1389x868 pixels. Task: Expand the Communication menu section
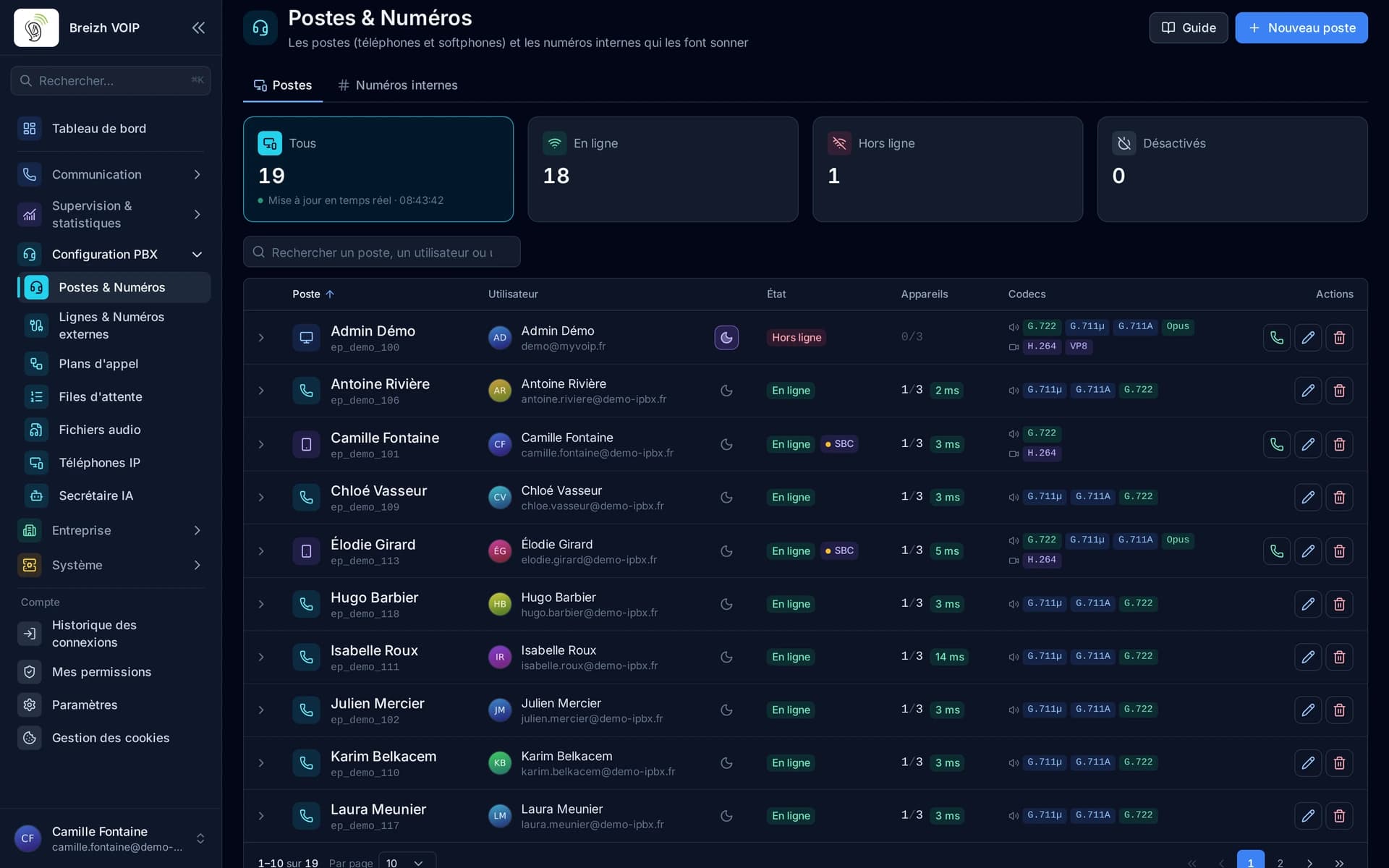point(111,174)
